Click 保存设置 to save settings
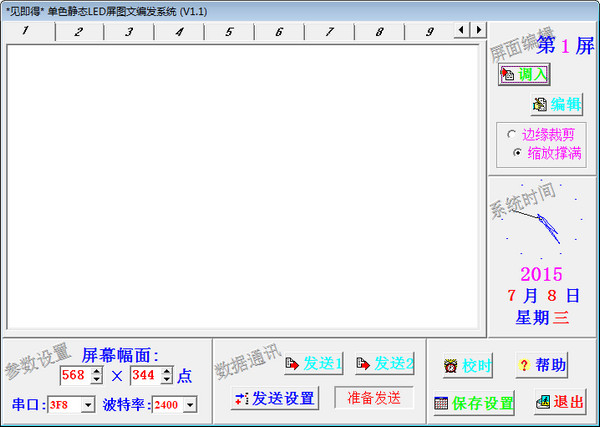Screen dimensions: 600x427 click(x=472, y=403)
